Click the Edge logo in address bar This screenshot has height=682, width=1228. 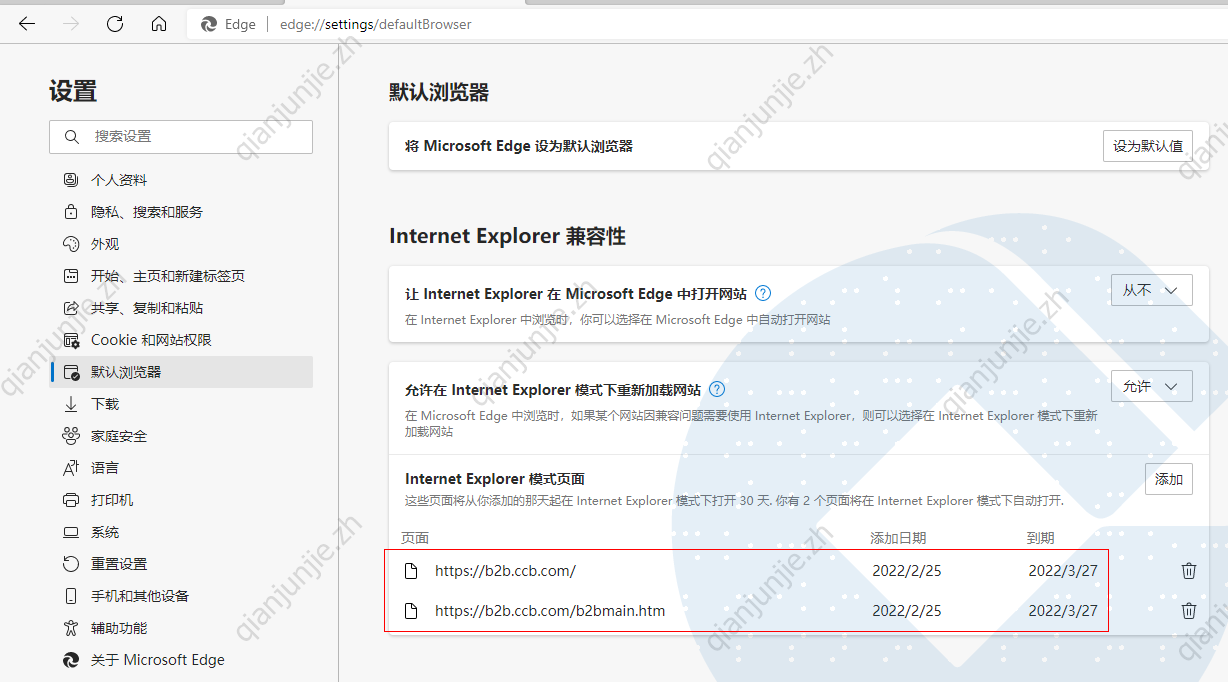tap(209, 24)
